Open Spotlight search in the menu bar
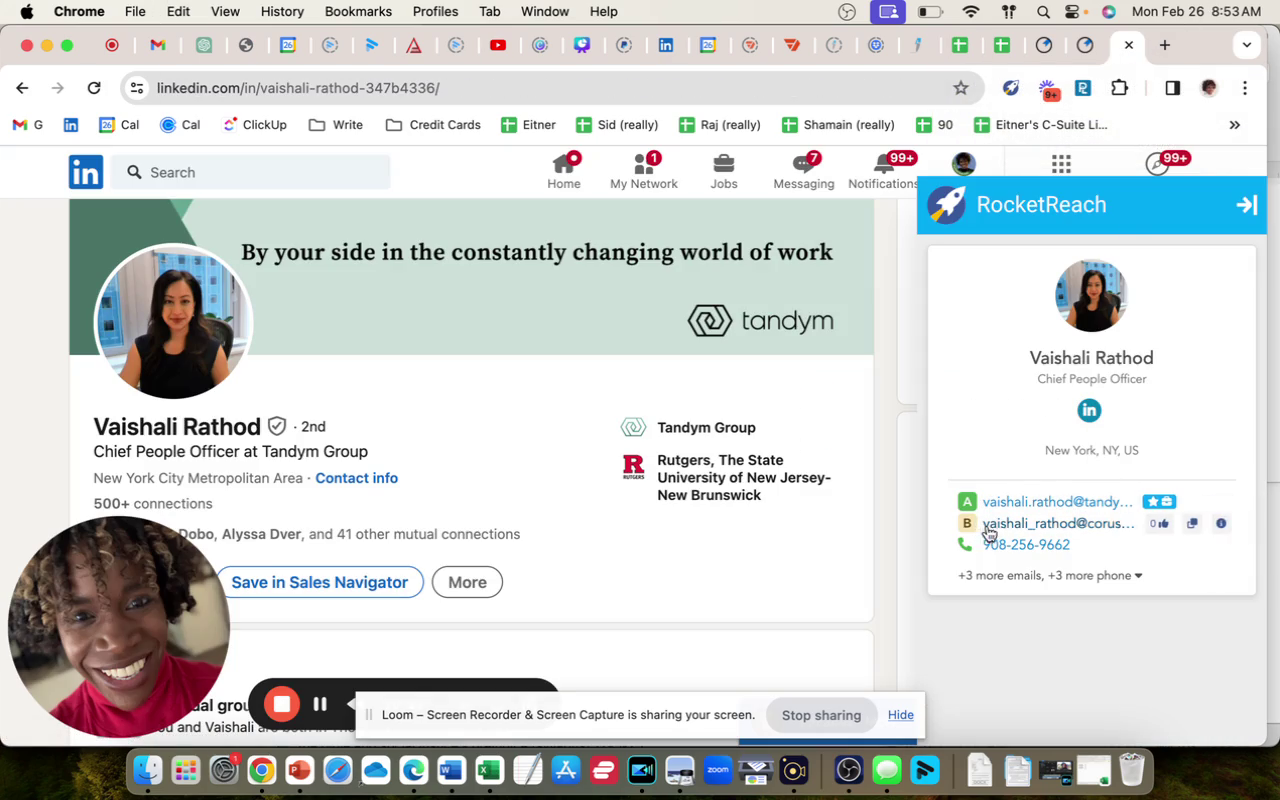This screenshot has height=800, width=1280. click(1043, 12)
